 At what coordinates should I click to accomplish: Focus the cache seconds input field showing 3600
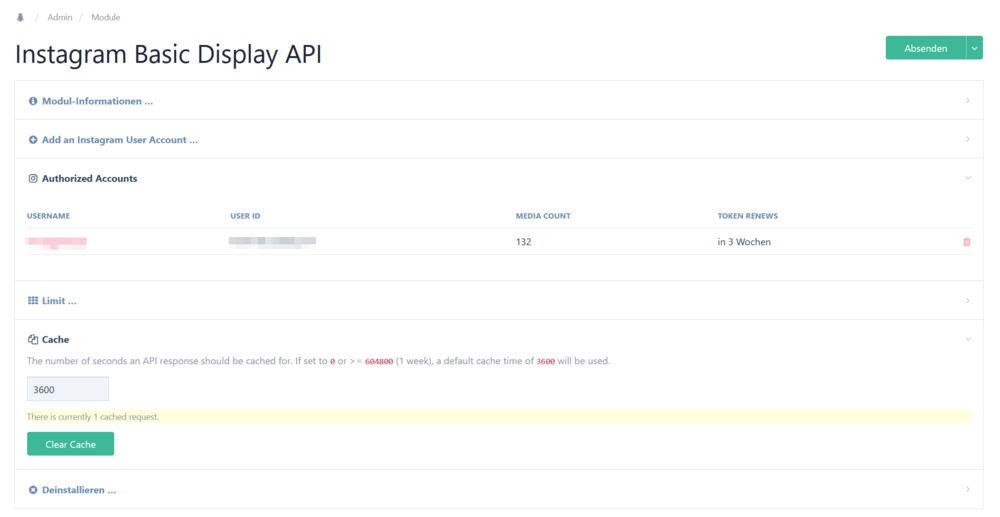point(68,389)
